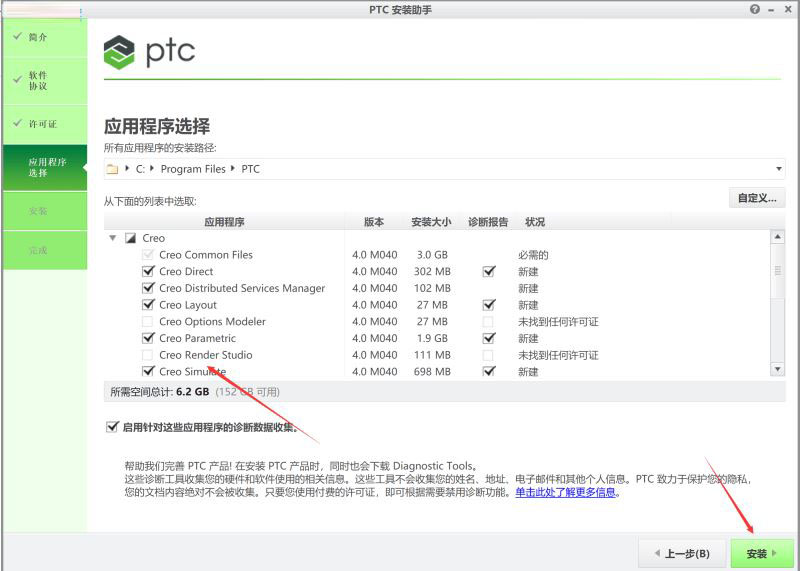This screenshot has width=800, height=571.
Task: Minimize the PTC installer window
Action: click(x=771, y=10)
